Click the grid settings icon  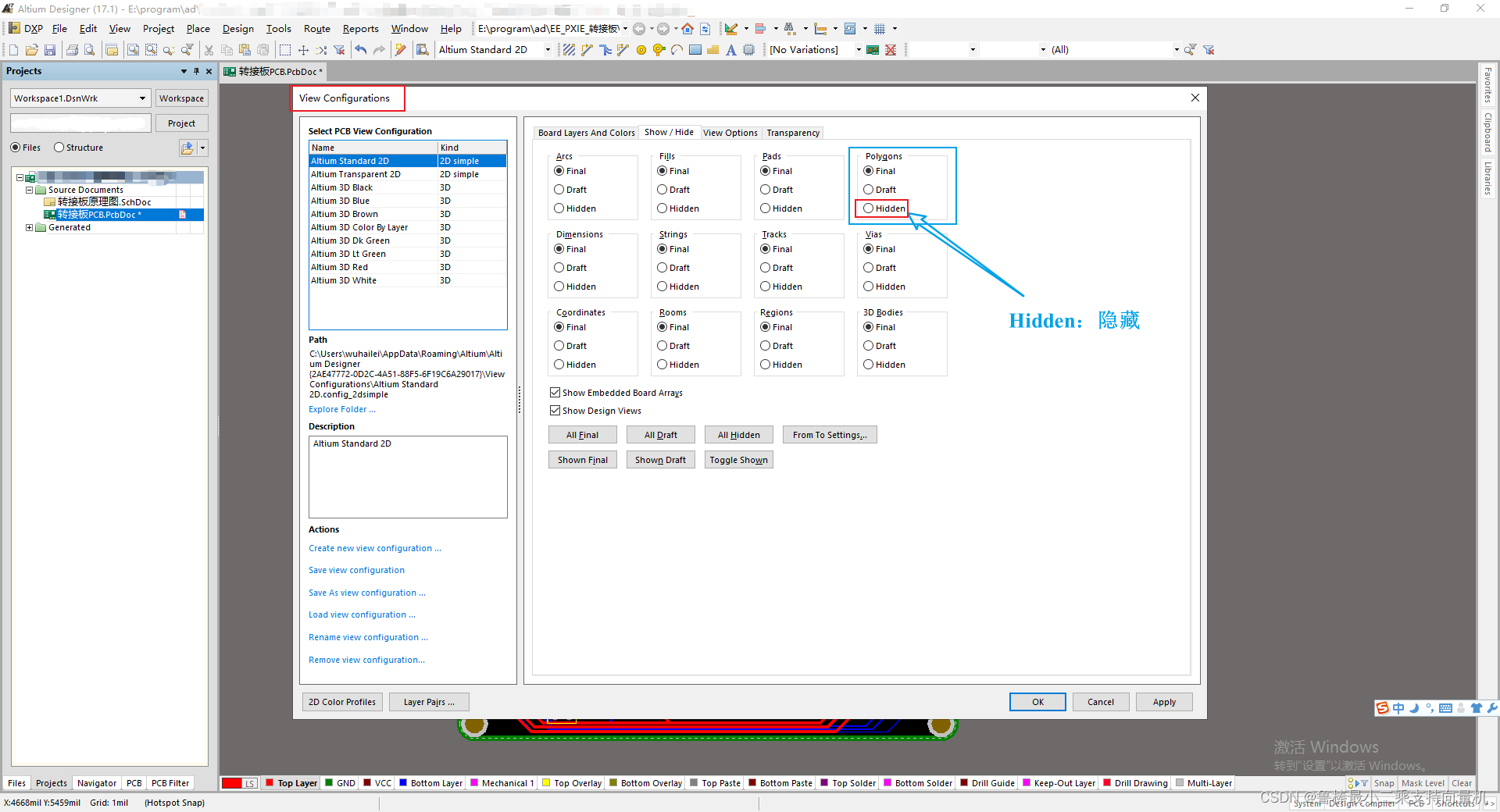click(x=880, y=29)
